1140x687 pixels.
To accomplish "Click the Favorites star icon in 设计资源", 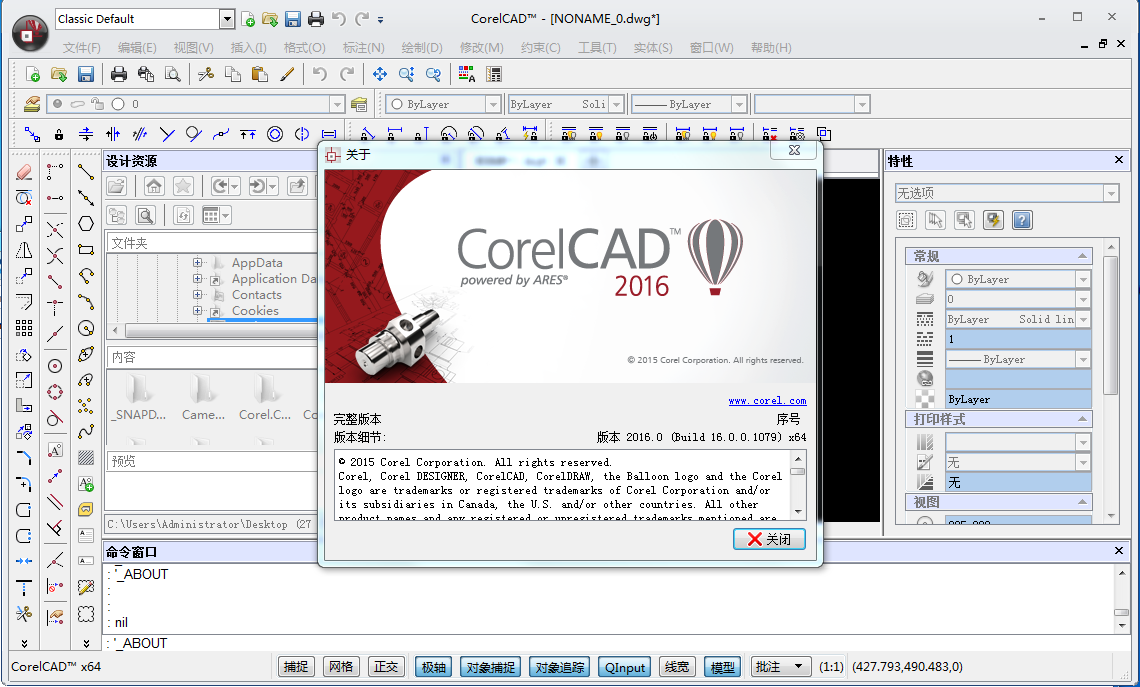I will 182,186.
